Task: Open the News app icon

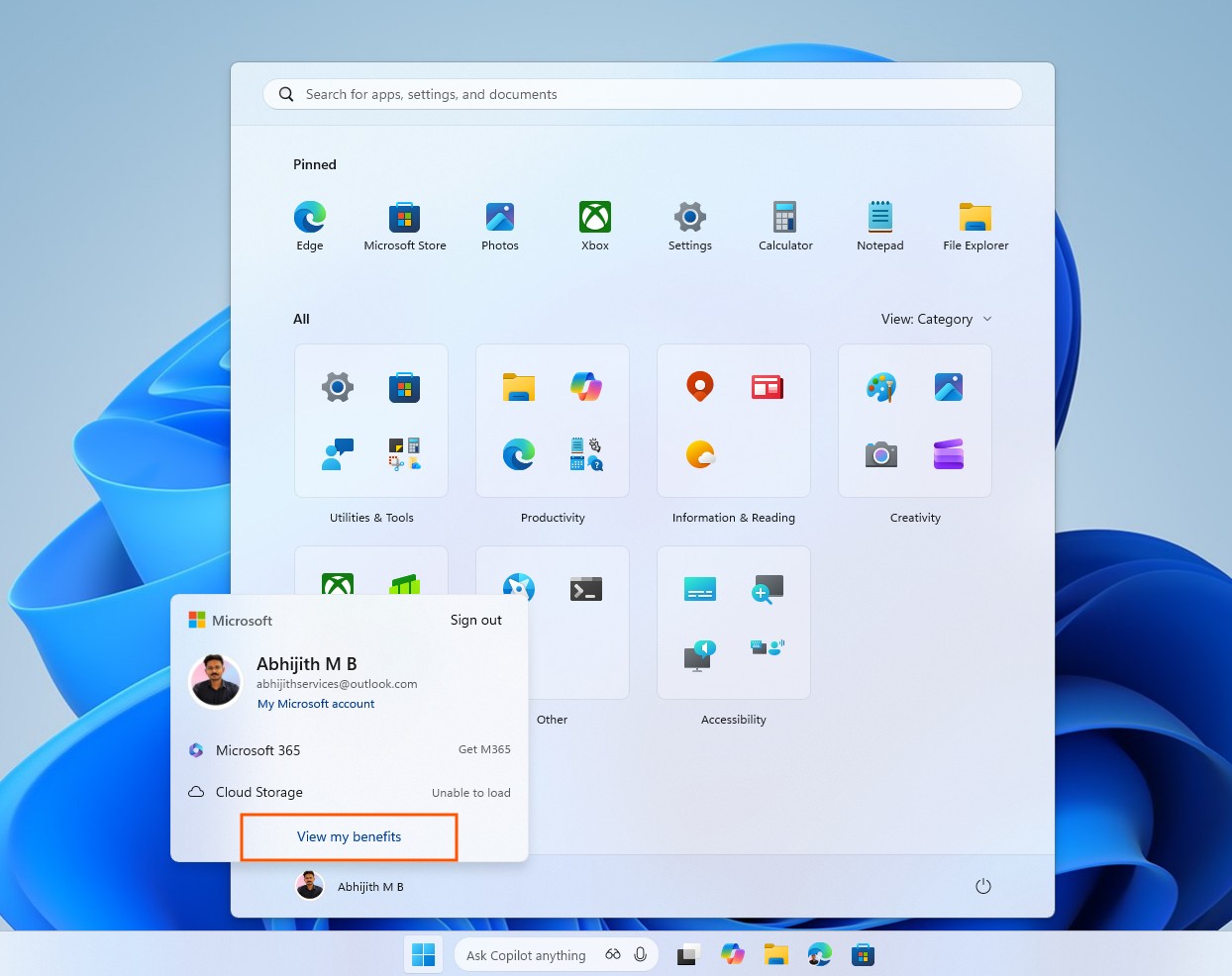Action: click(x=767, y=386)
